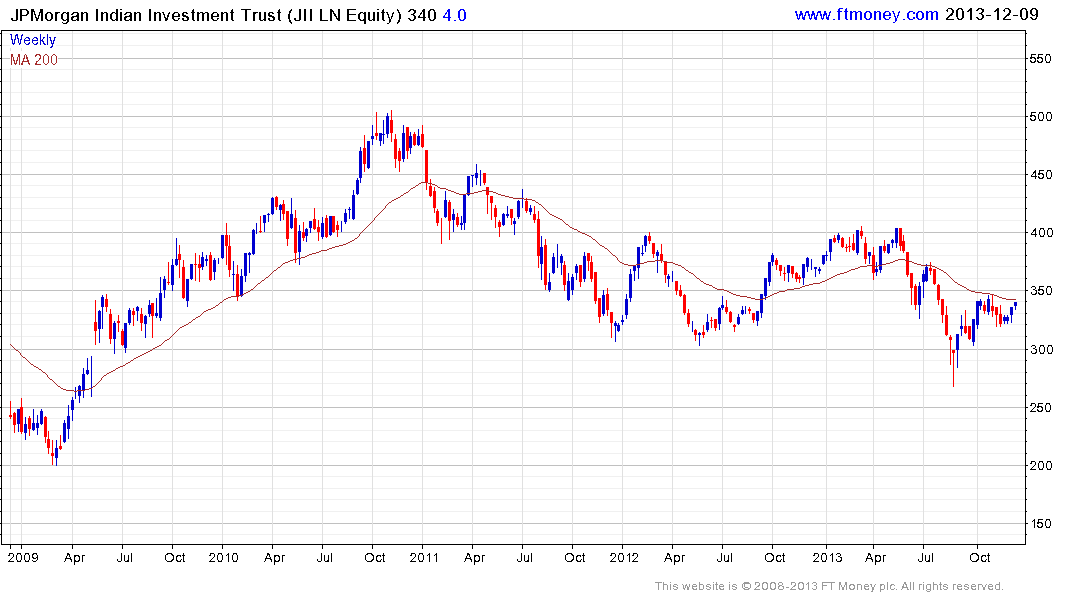This screenshot has height=600, width=1075.
Task: Click the 550 price level on y-axis
Action: [1040, 59]
